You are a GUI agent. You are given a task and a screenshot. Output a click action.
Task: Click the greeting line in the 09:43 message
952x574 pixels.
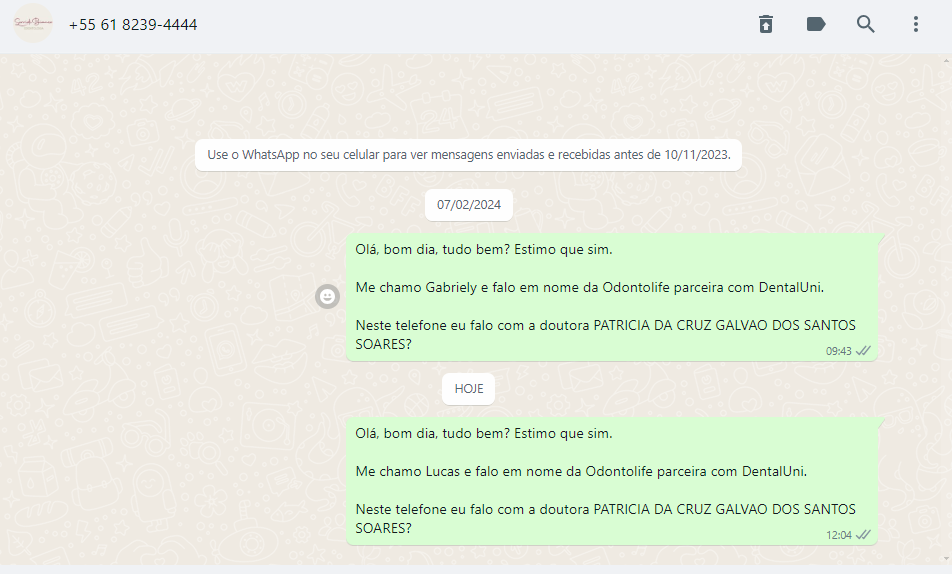pos(484,250)
